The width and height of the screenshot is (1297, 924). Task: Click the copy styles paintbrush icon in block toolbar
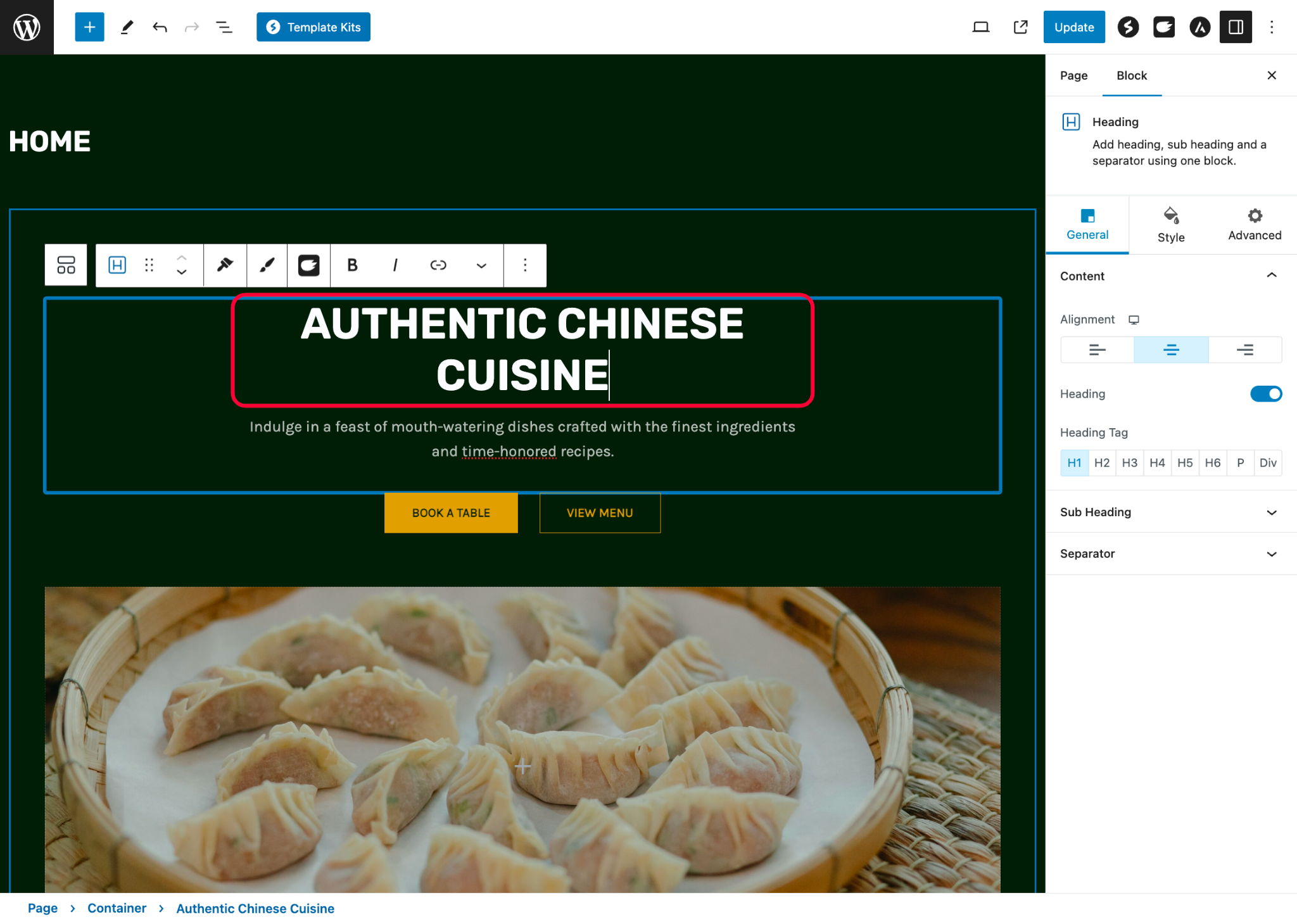[225, 265]
